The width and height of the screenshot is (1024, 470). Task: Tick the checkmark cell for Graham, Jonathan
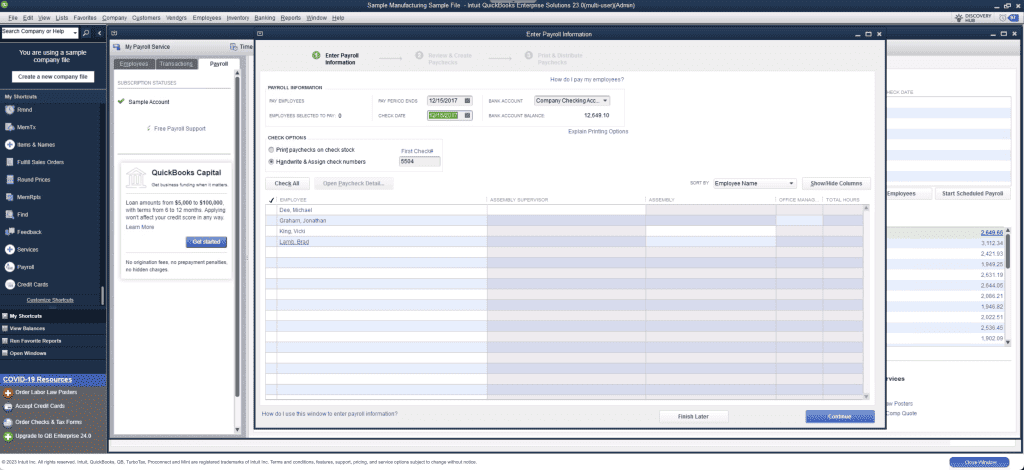270,221
